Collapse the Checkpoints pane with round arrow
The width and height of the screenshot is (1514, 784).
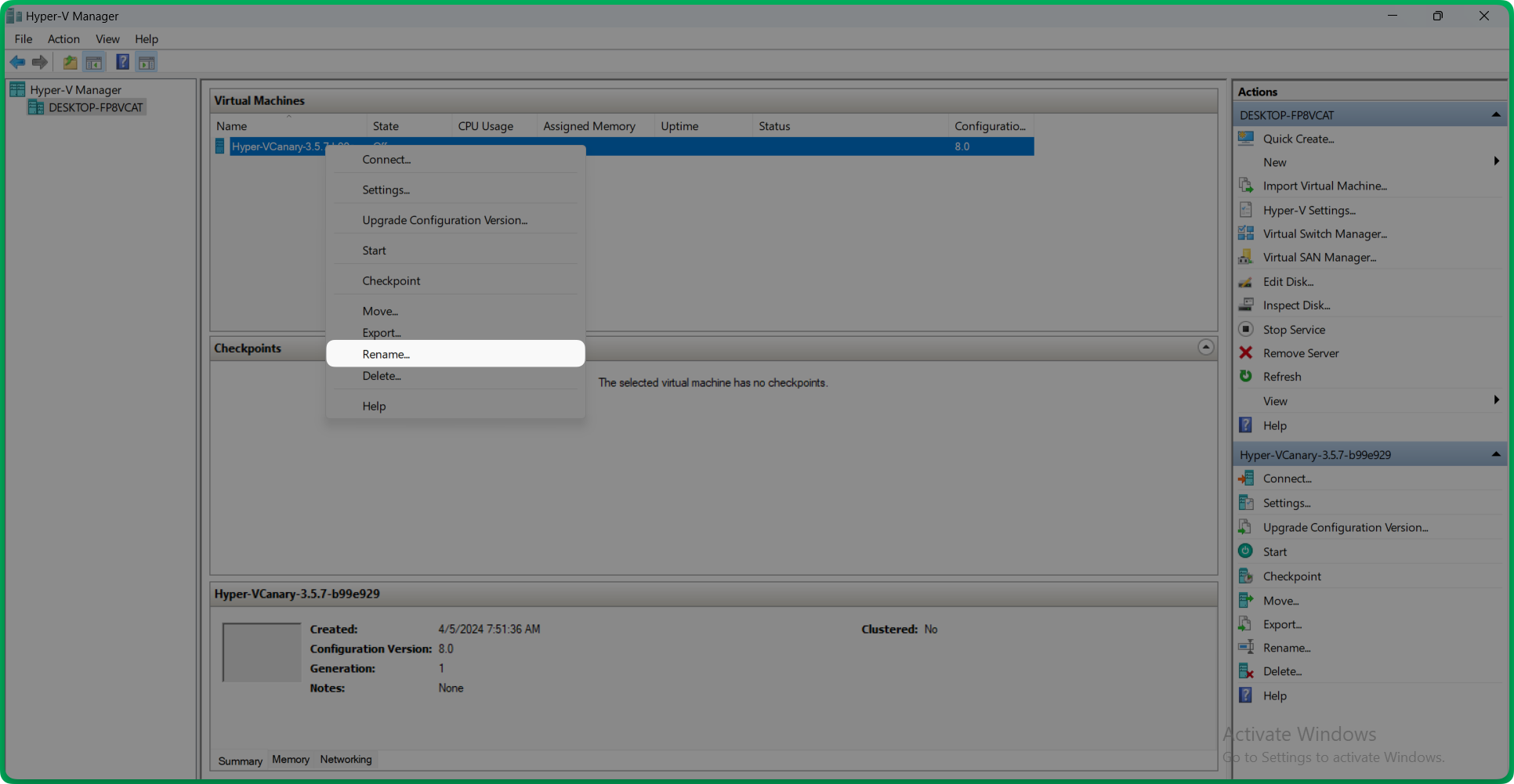click(x=1206, y=347)
